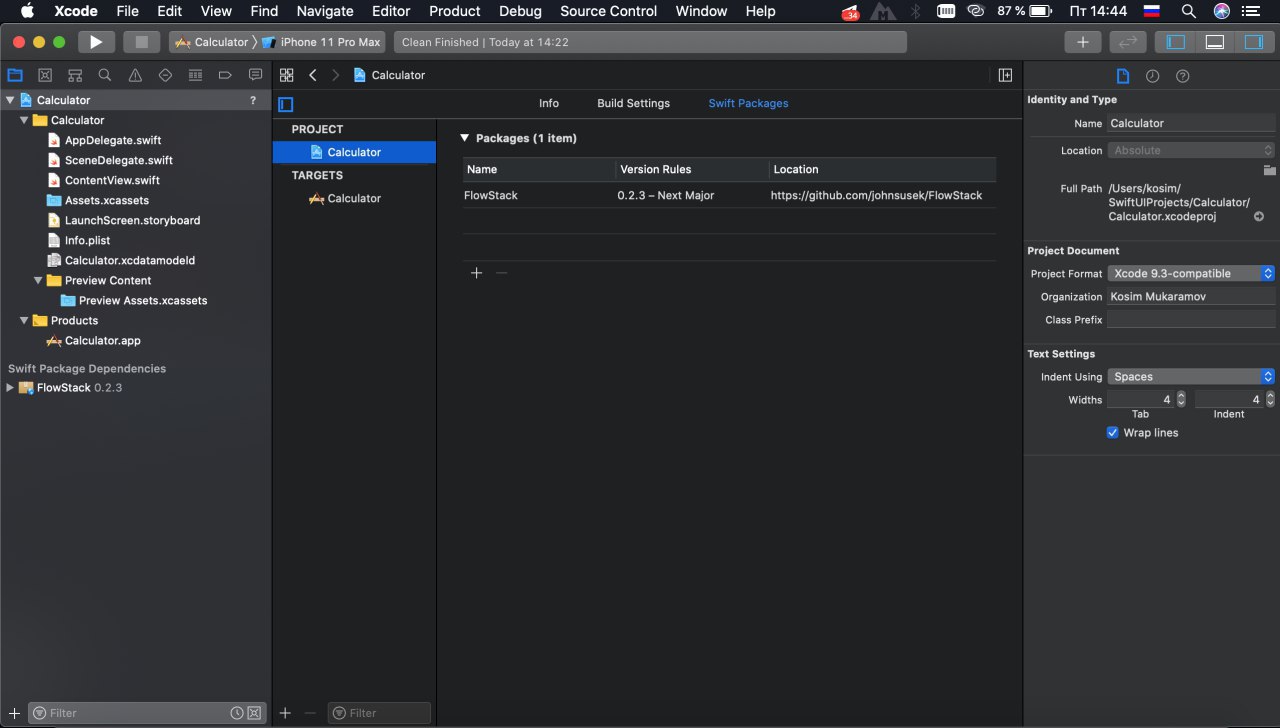This screenshot has height=728, width=1280.
Task: Select the Calculator scheme
Action: 212,42
